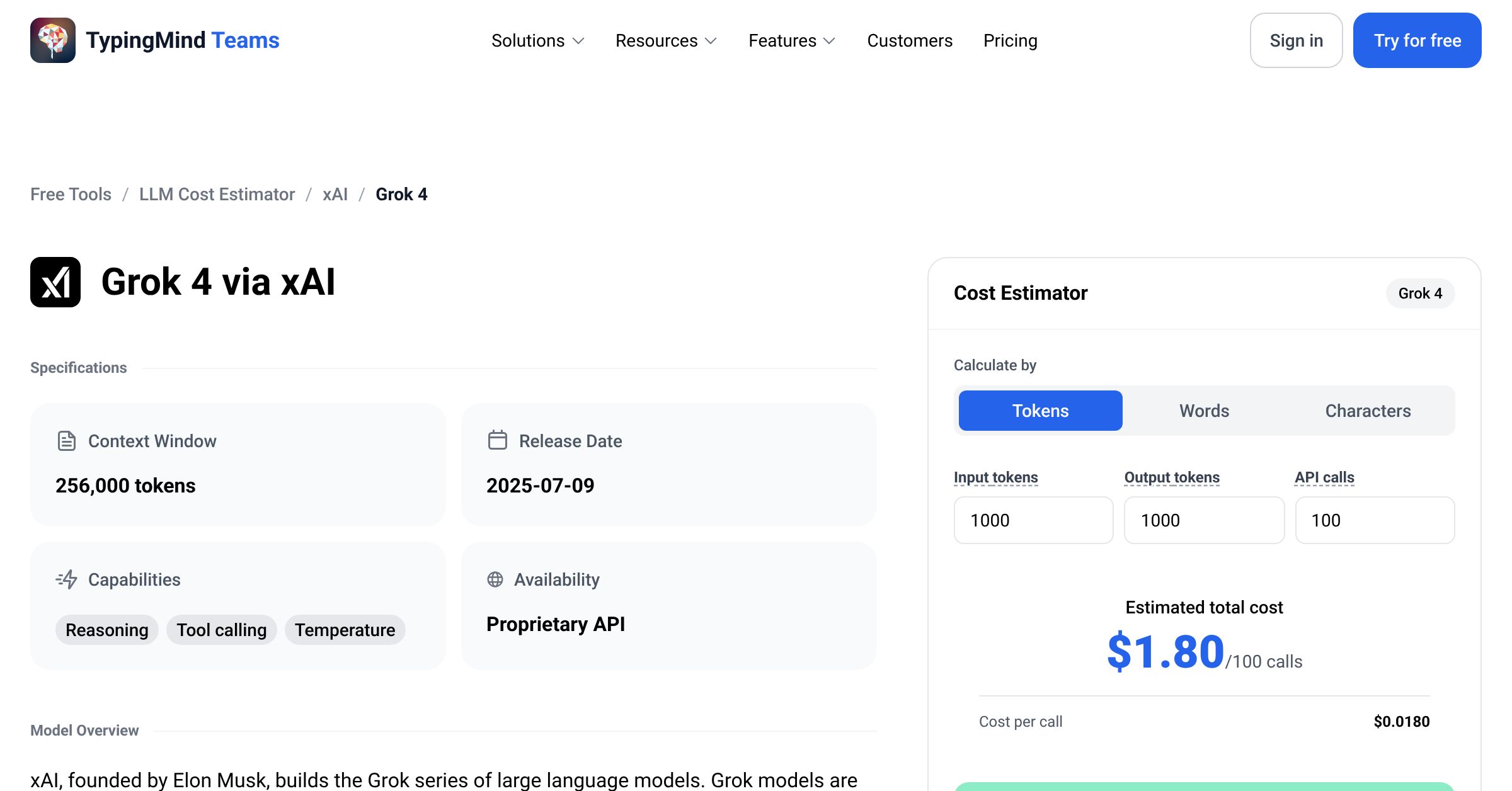Click the Context Window document icon
This screenshot has height=791, width=1512.
[66, 441]
